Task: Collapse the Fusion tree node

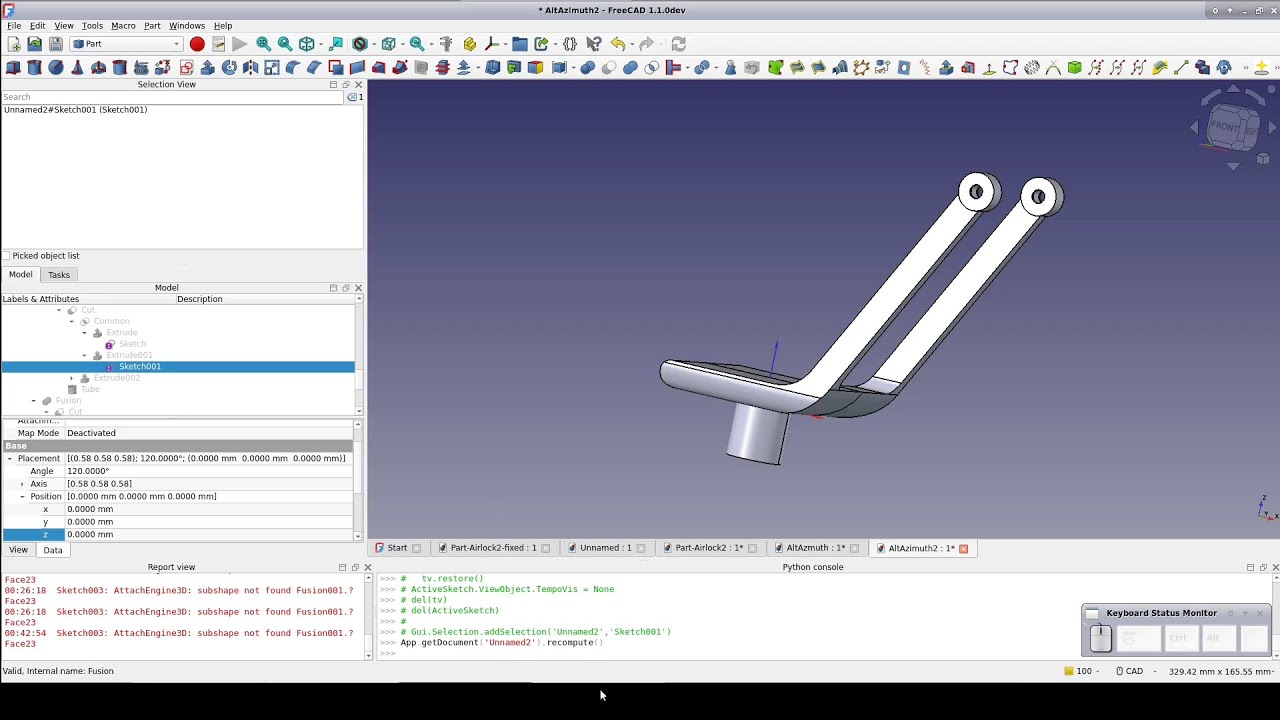Action: click(34, 401)
